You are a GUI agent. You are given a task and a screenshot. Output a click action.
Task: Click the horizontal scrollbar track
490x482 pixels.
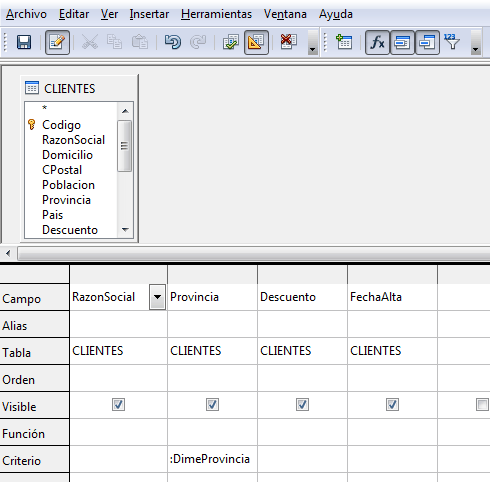[253, 254]
